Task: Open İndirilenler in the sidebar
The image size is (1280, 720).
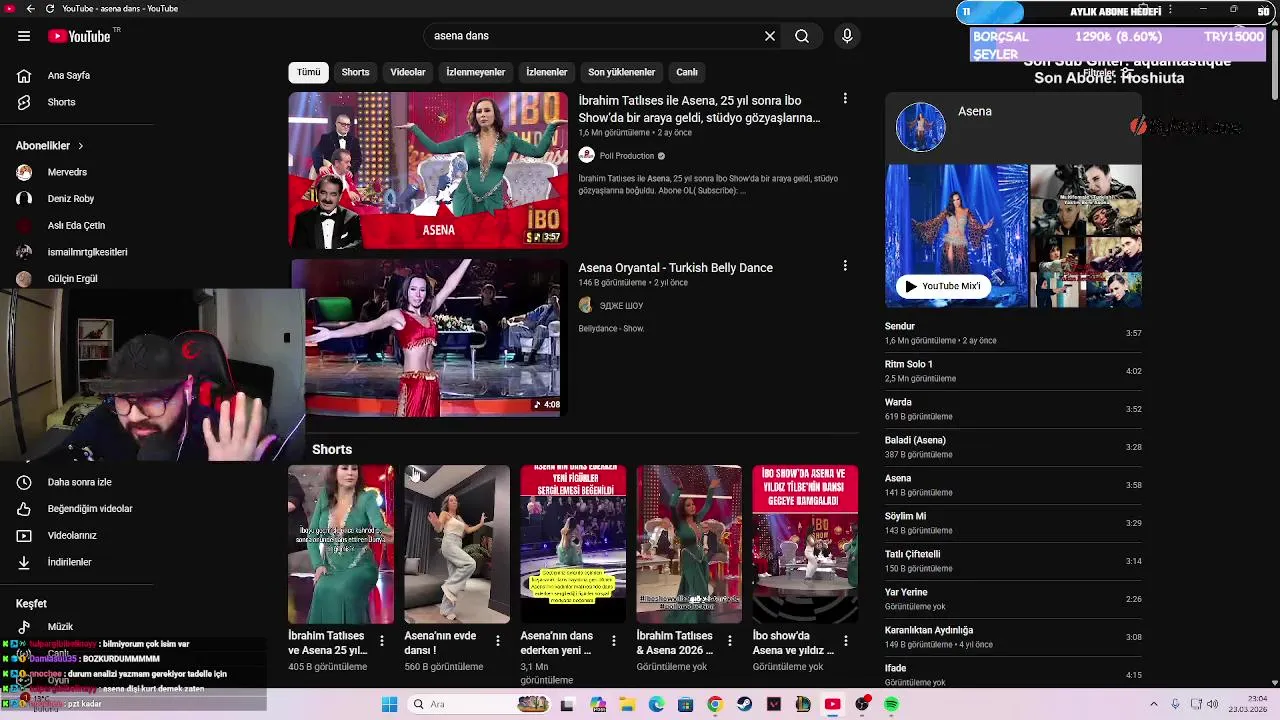Action: point(70,562)
